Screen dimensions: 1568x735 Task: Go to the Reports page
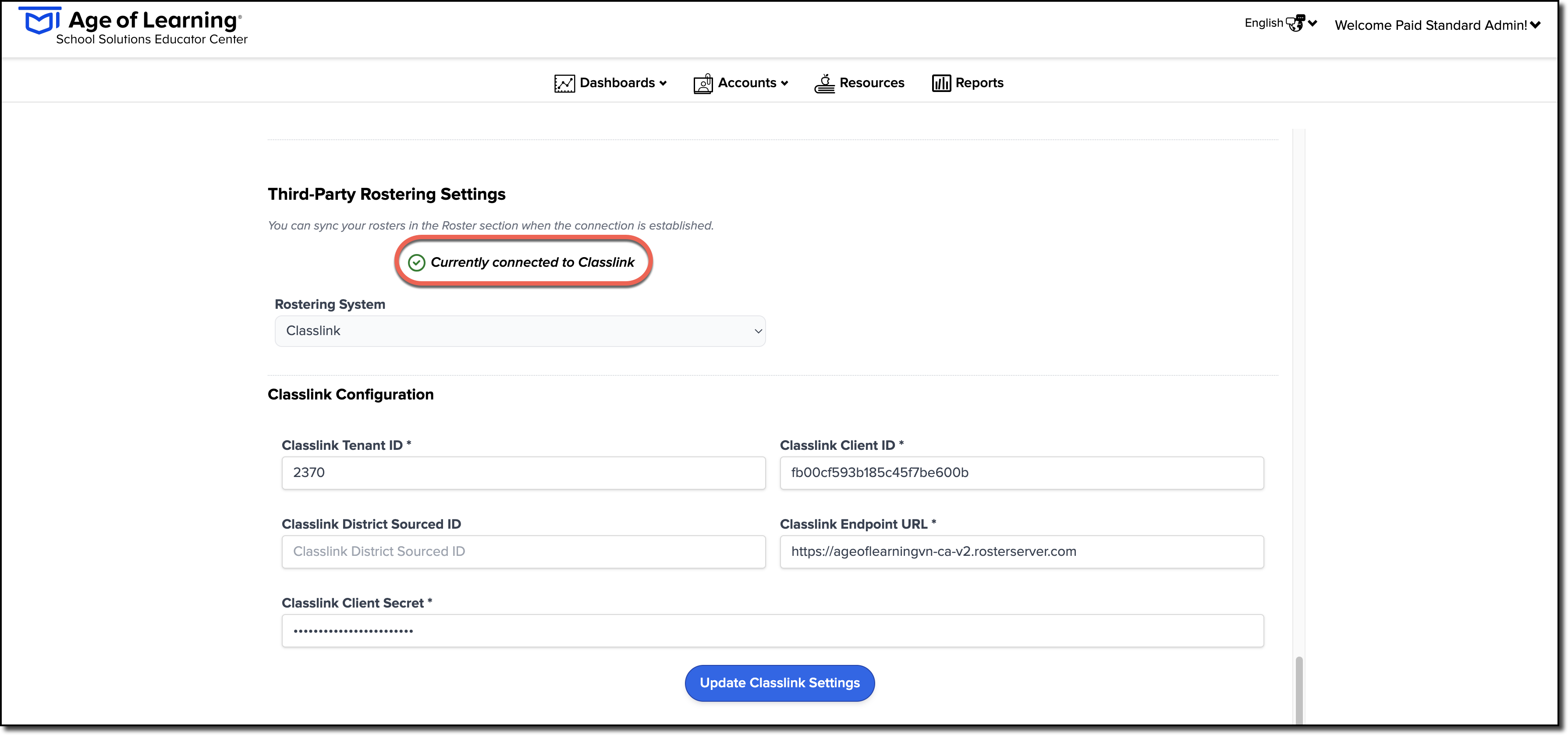979,83
